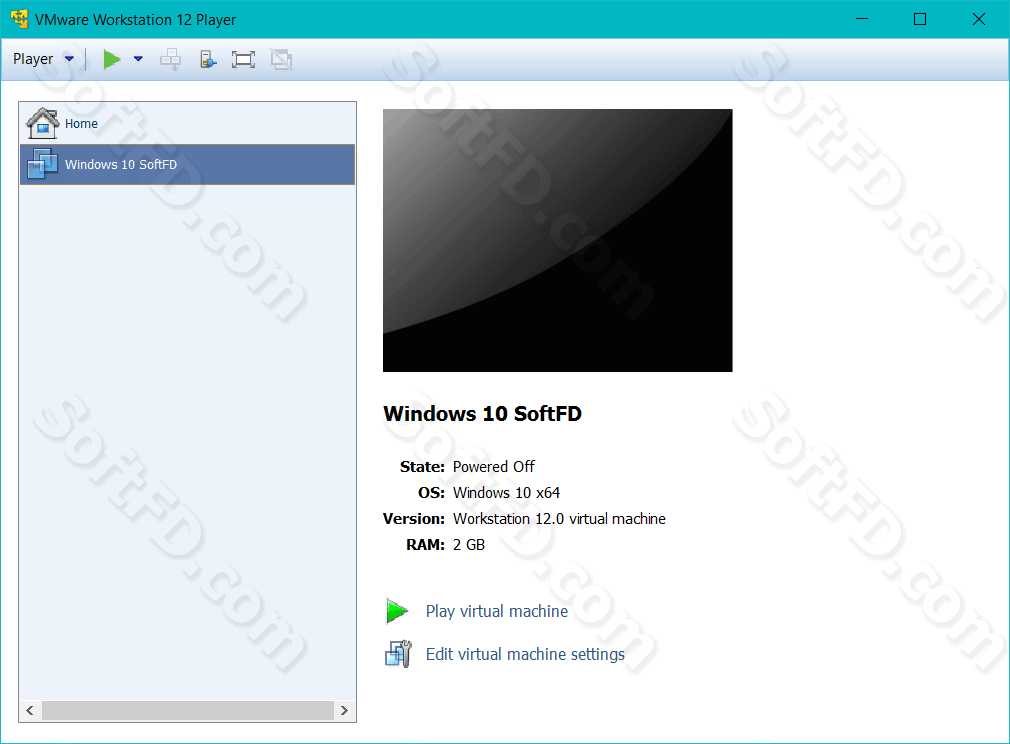The image size is (1010, 744).
Task: Click the green power-on toolbar button
Action: [x=112, y=59]
